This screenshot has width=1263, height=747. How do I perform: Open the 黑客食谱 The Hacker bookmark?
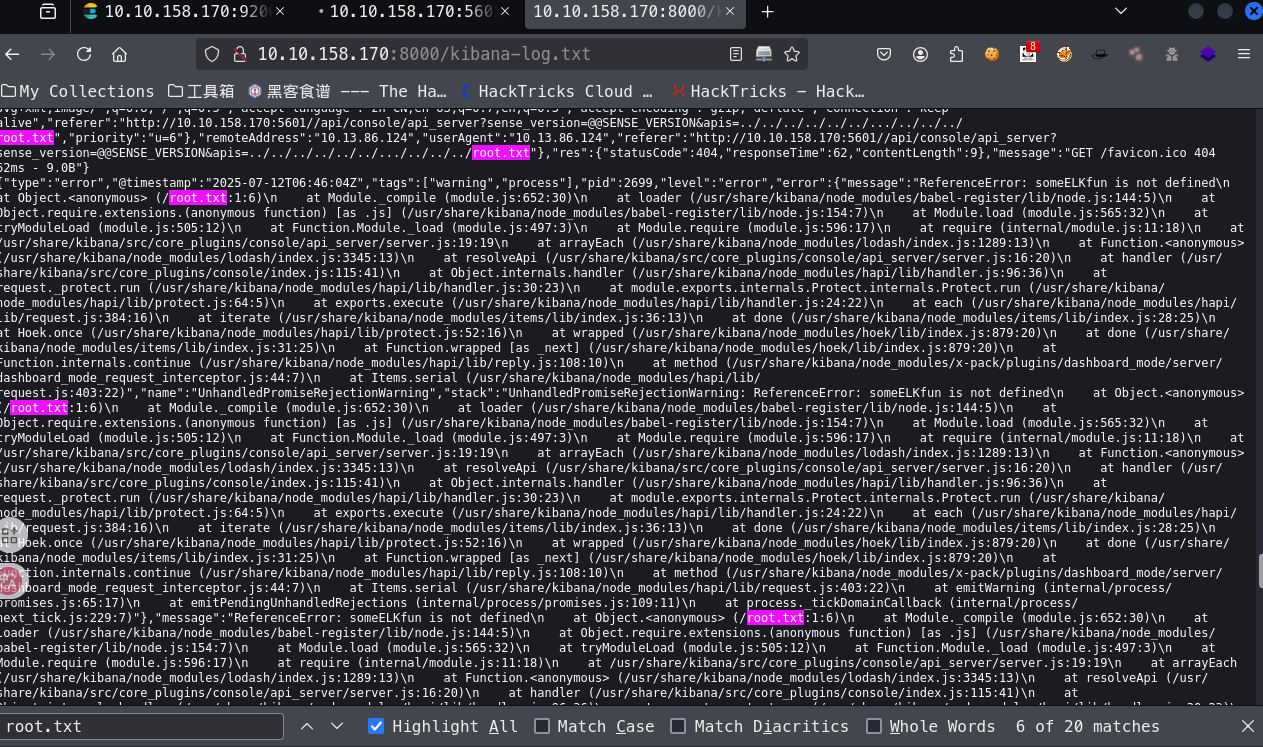347,91
